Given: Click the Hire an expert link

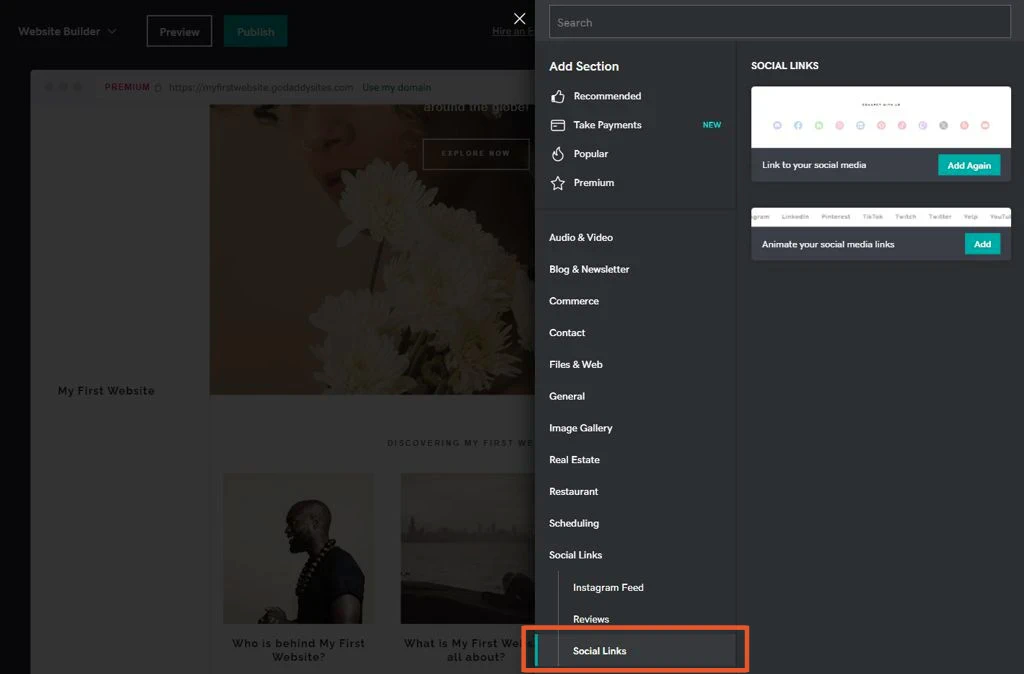Looking at the screenshot, I should coord(513,31).
